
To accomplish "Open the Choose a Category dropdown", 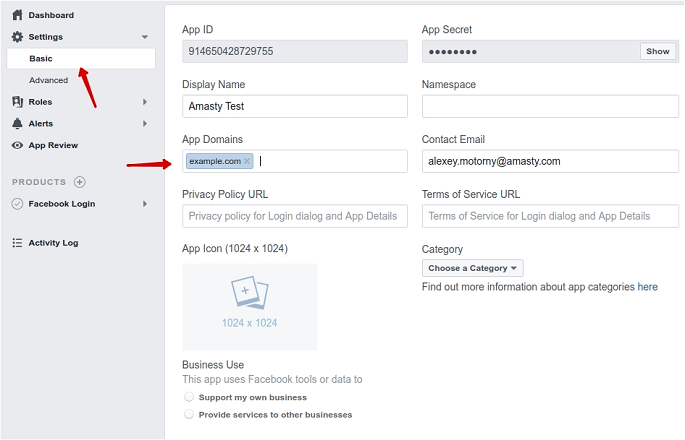I will (472, 268).
